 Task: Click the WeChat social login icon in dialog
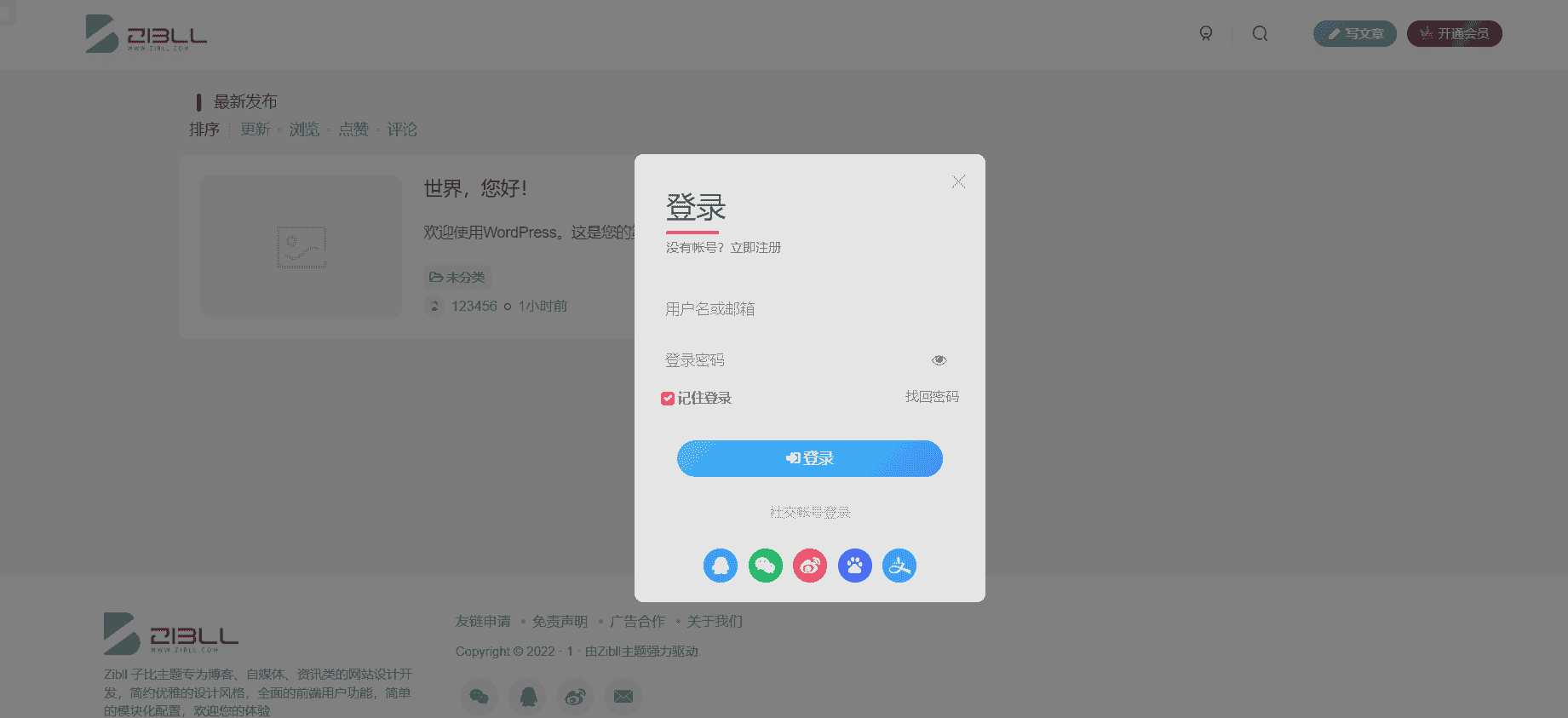tap(766, 566)
